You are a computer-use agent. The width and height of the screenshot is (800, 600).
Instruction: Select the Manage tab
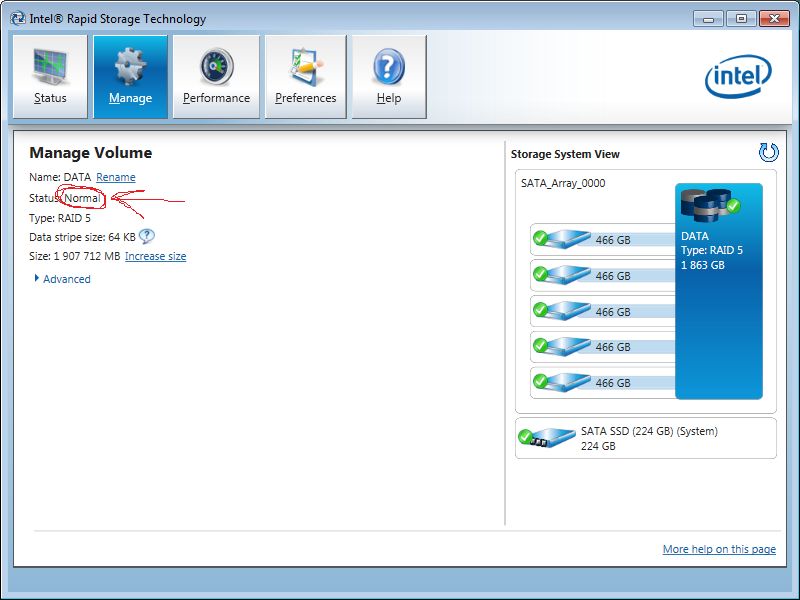pos(130,77)
